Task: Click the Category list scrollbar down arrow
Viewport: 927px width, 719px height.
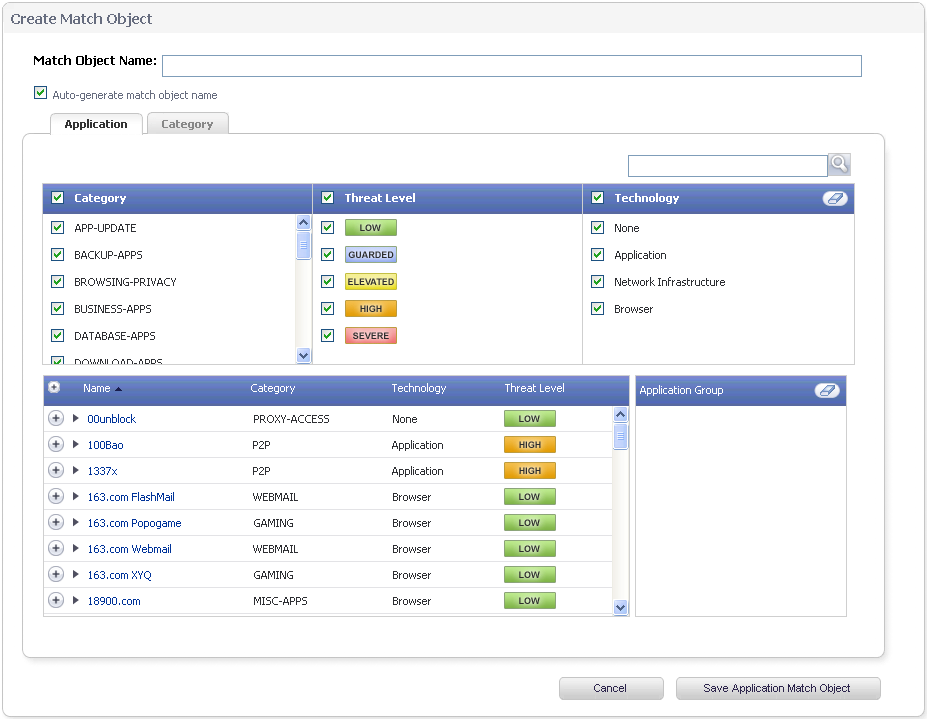Action: click(x=304, y=355)
